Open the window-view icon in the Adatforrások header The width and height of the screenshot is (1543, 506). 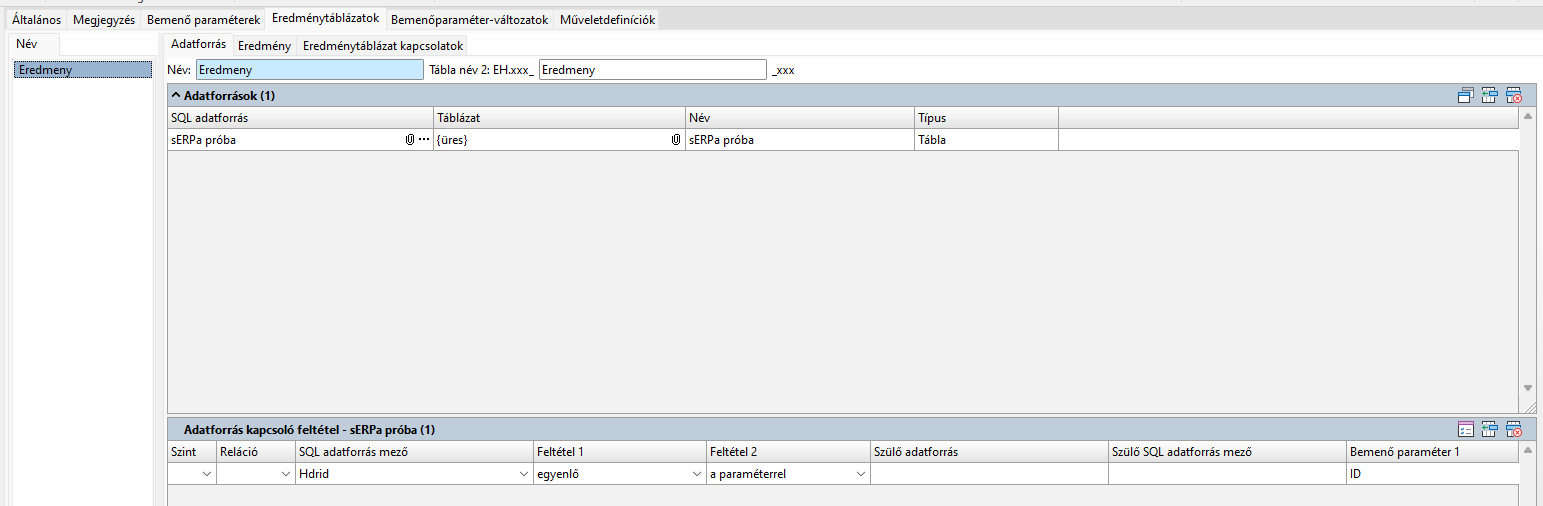point(1466,96)
